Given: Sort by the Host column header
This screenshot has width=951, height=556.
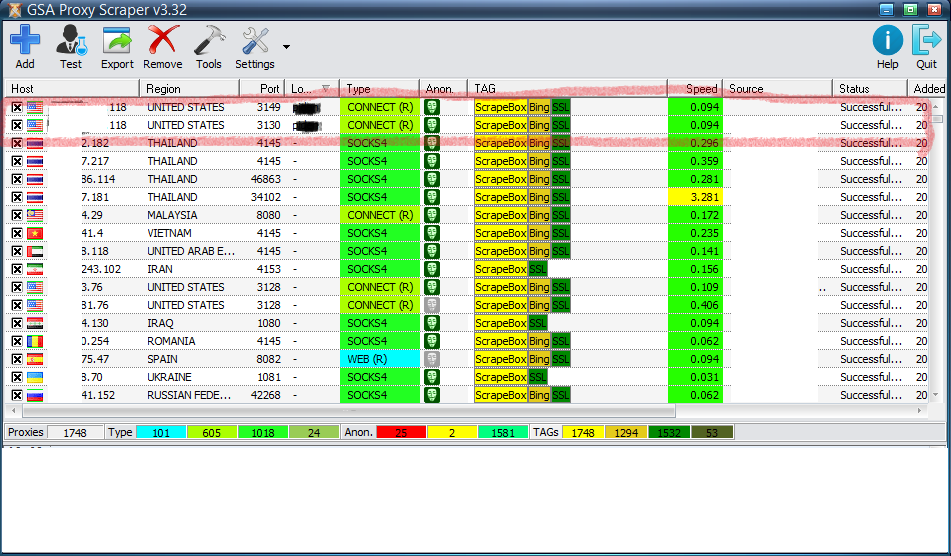Looking at the screenshot, I should pyautogui.click(x=72, y=89).
